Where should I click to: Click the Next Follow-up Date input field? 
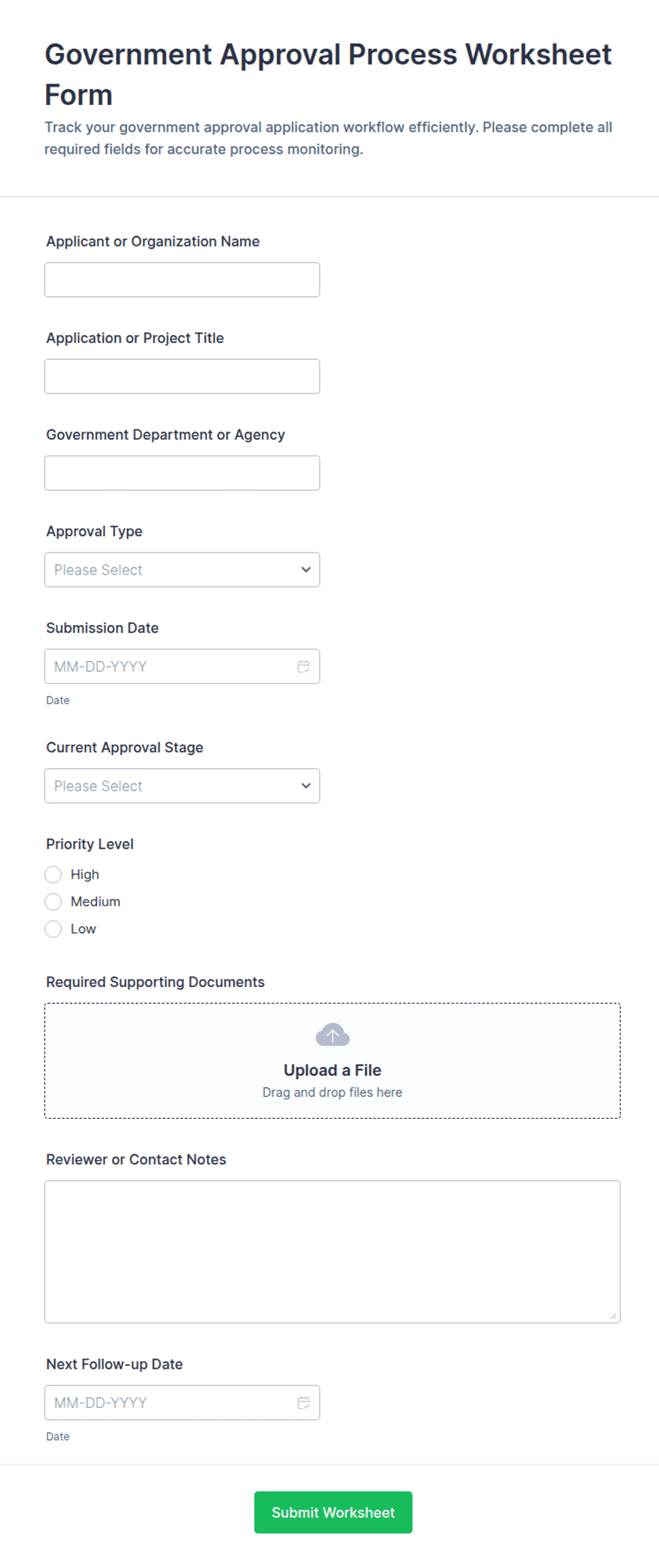coord(182,1402)
